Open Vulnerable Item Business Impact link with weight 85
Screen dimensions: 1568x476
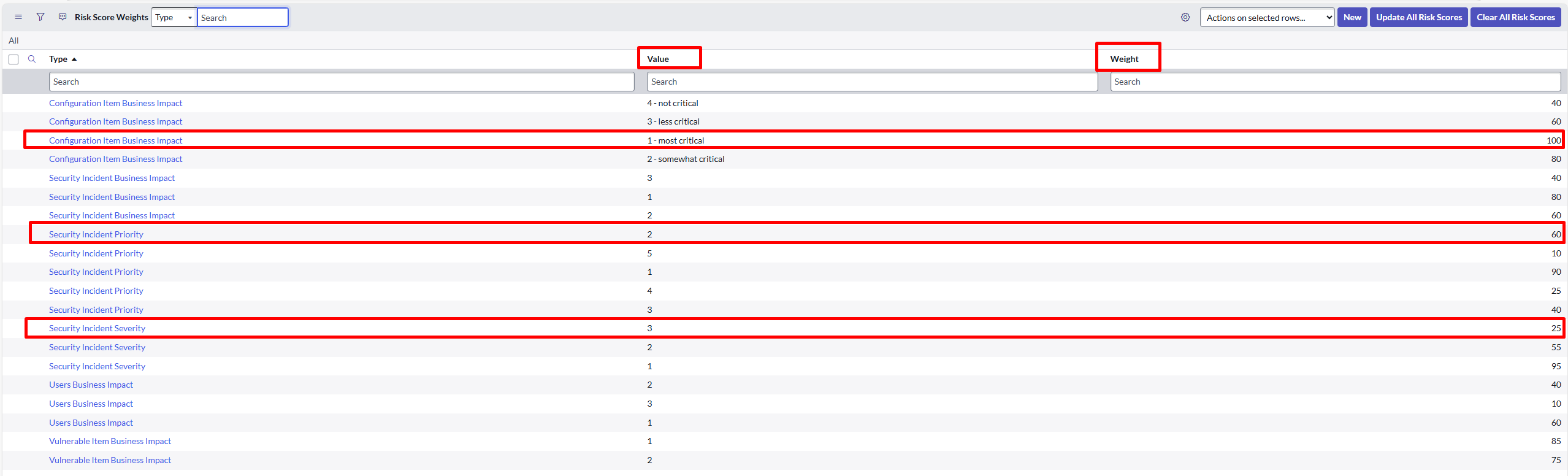tap(110, 441)
